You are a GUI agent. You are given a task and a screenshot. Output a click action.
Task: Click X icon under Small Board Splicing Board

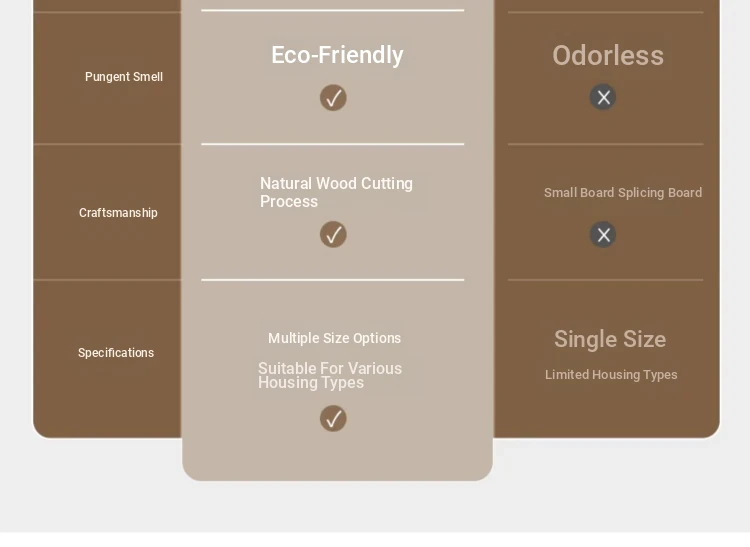603,235
